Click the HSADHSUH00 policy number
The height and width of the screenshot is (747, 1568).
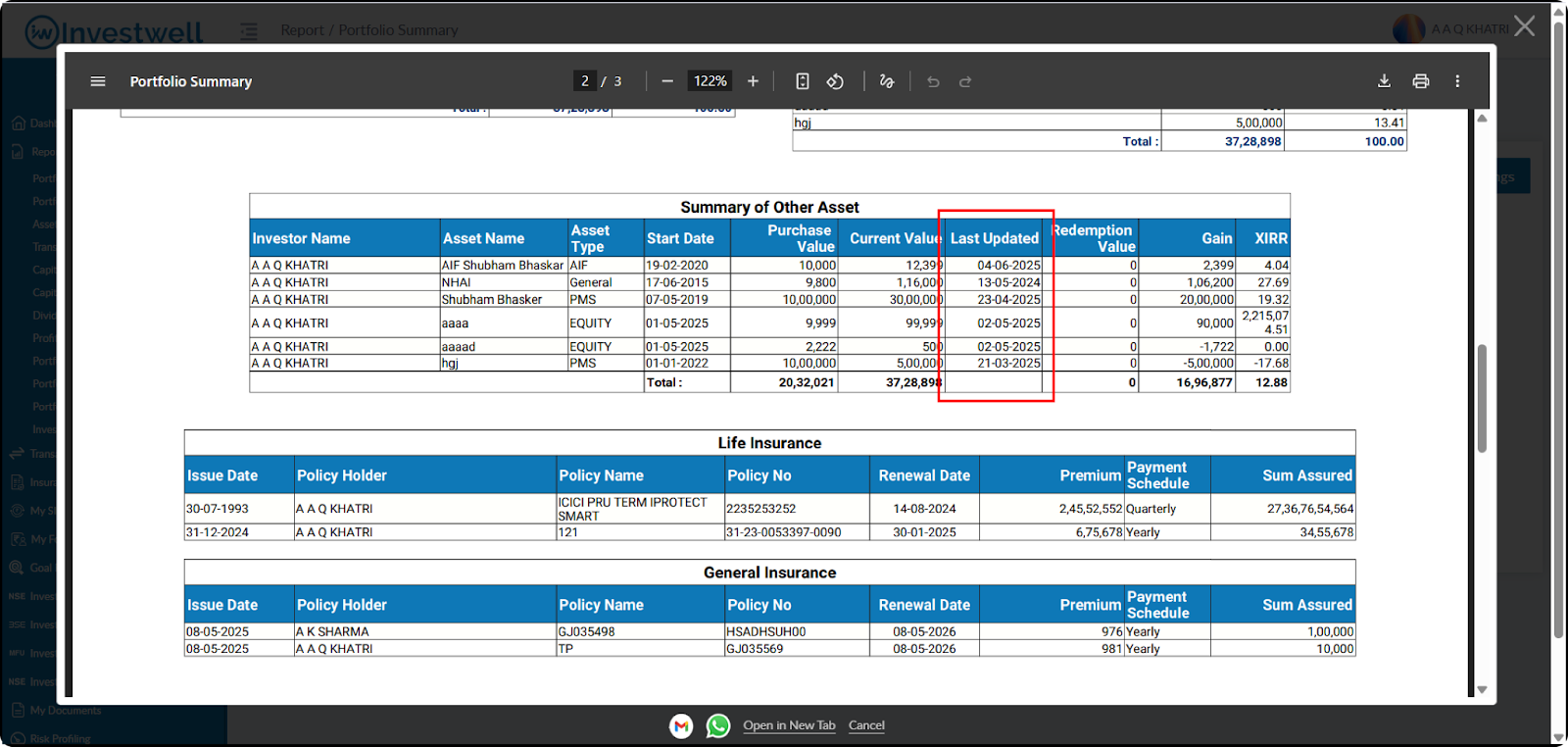765,632
